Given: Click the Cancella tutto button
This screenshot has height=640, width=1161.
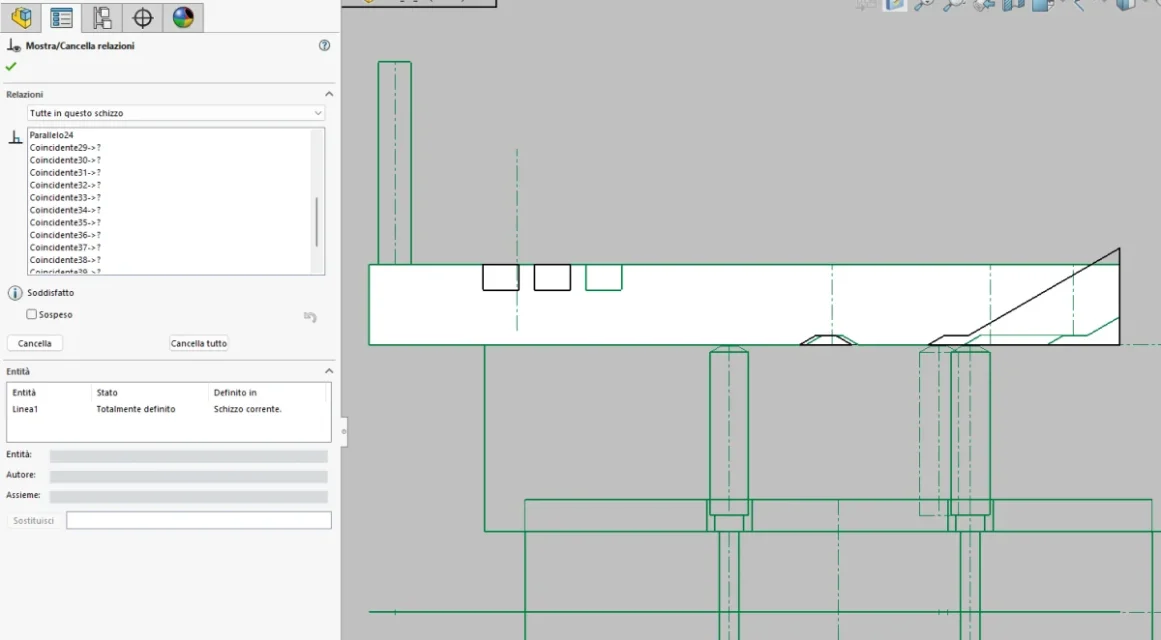Looking at the screenshot, I should click(x=198, y=344).
